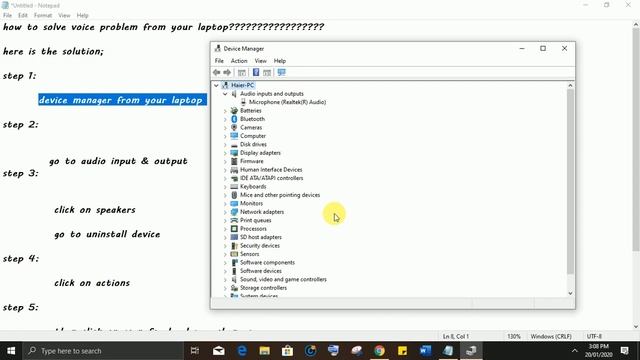Click the Device Manager scroll up arrow
Screen dimensions: 640x360
[570, 85]
